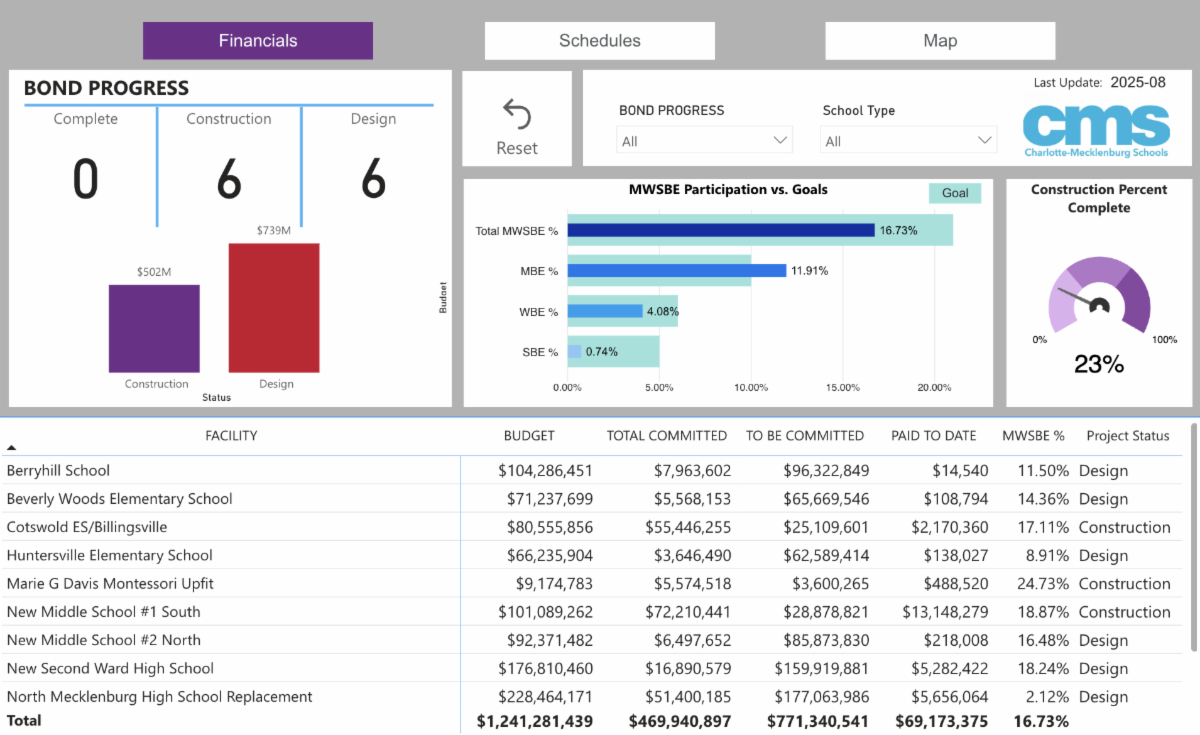Click the Total MWSBE % dark blue bar
Viewport: 1200px width, 735px height.
pos(720,230)
